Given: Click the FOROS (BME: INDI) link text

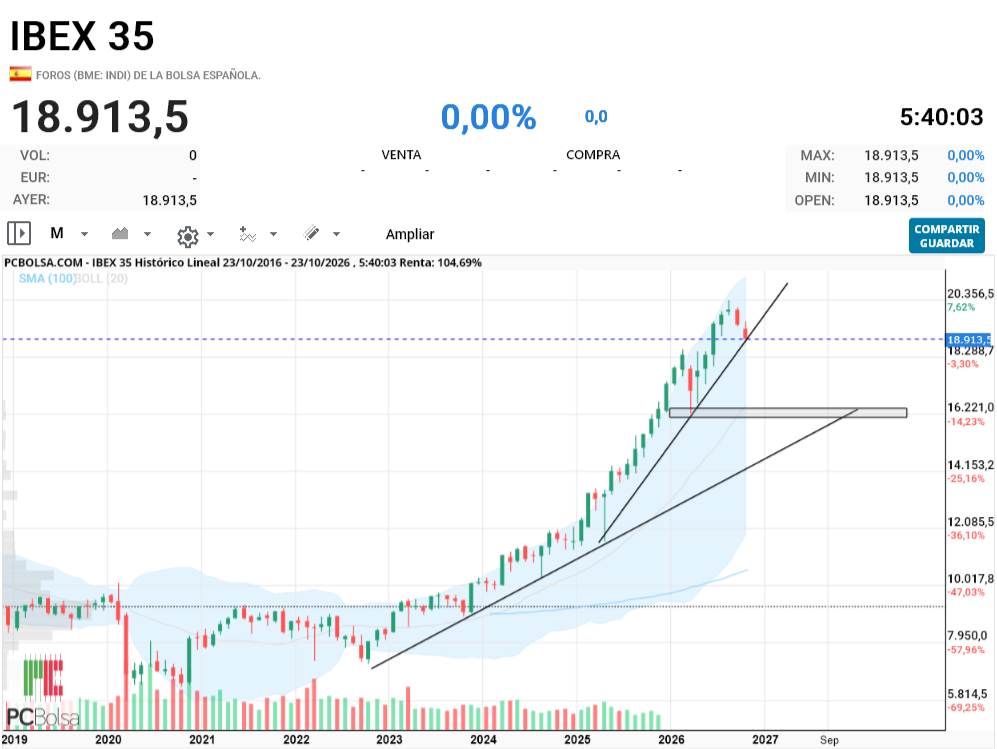Looking at the screenshot, I should [148, 75].
